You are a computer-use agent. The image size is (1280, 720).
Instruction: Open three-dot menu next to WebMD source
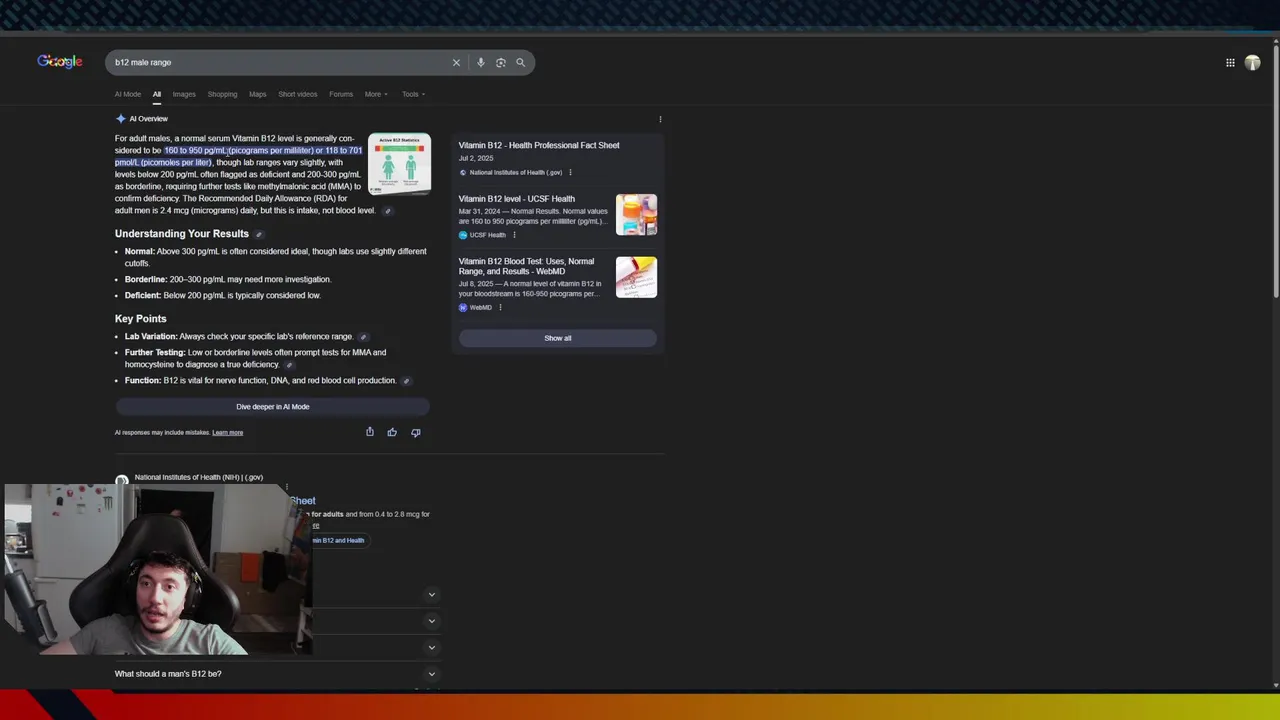point(500,307)
